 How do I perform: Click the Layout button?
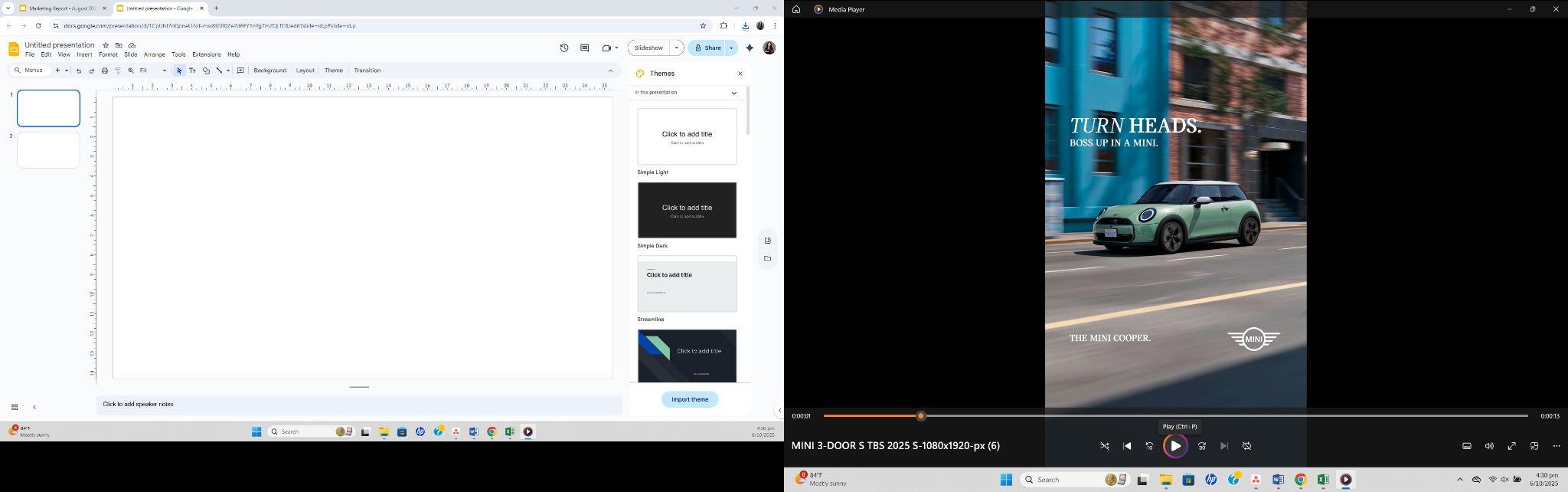(305, 71)
